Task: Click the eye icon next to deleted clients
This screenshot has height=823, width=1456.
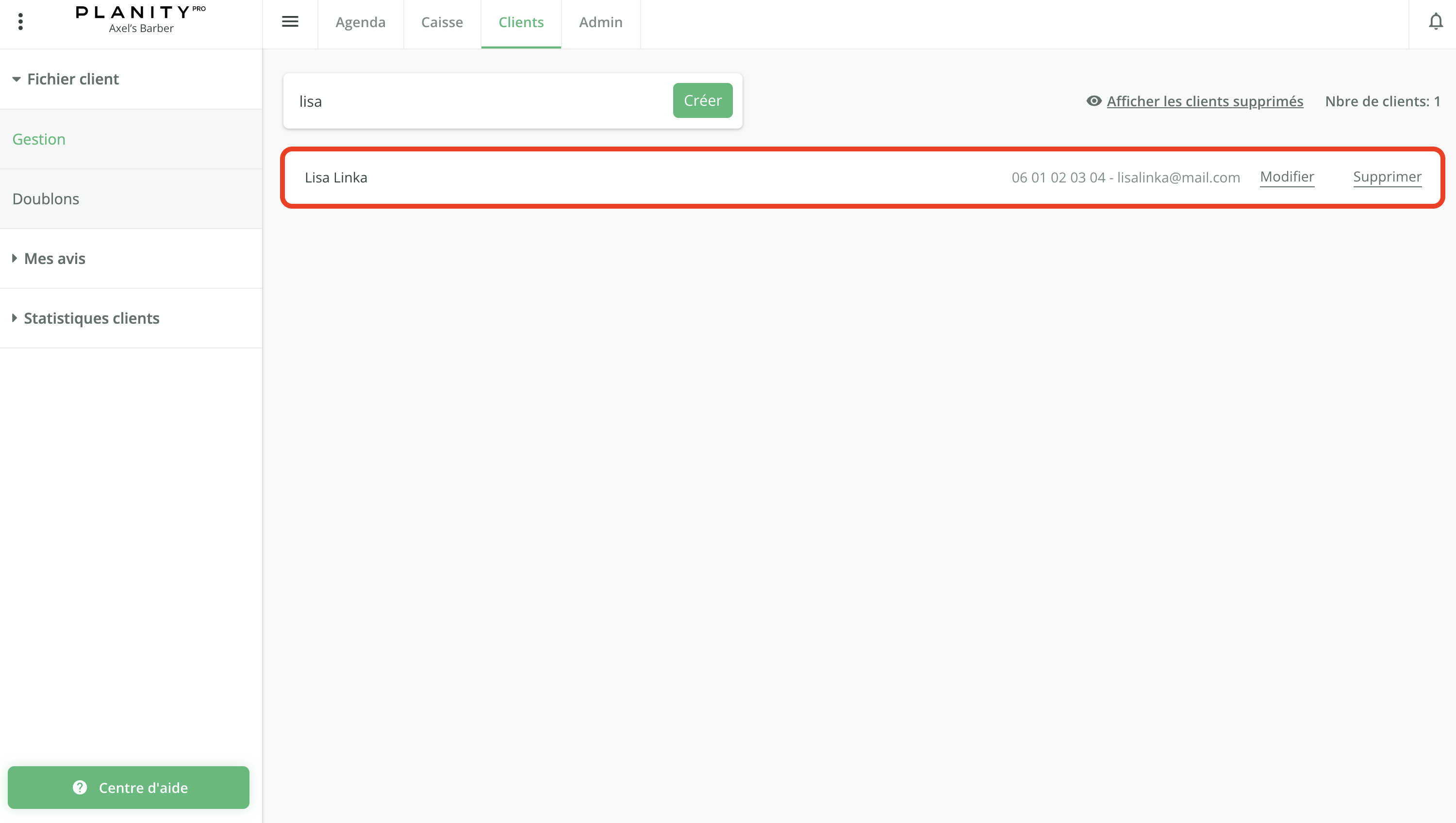Action: click(x=1093, y=101)
